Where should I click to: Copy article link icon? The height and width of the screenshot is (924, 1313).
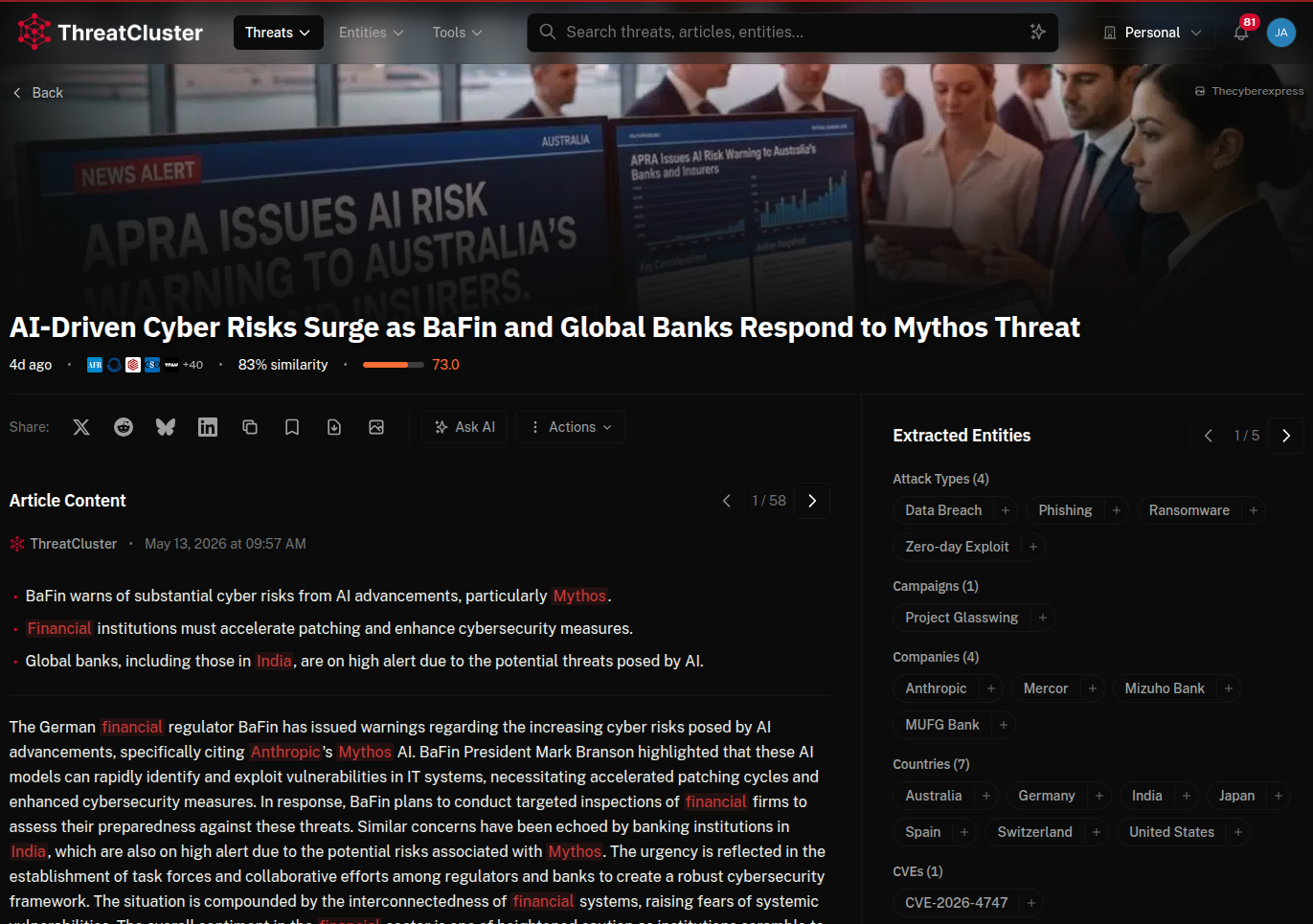click(250, 427)
